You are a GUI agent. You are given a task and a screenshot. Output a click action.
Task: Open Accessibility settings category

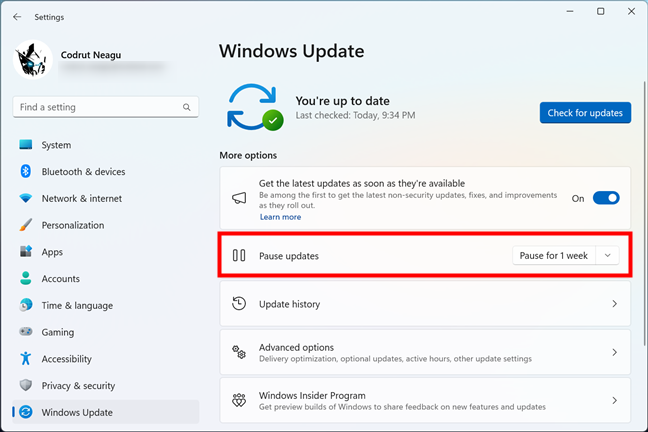pyautogui.click(x=105, y=359)
